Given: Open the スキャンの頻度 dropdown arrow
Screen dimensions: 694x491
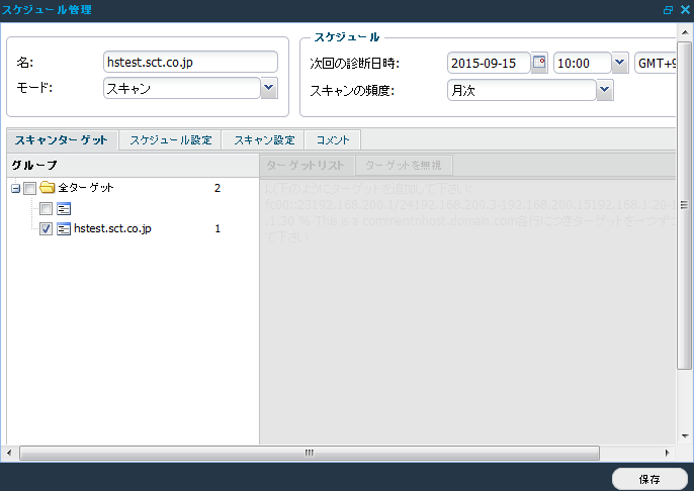Looking at the screenshot, I should click(605, 90).
